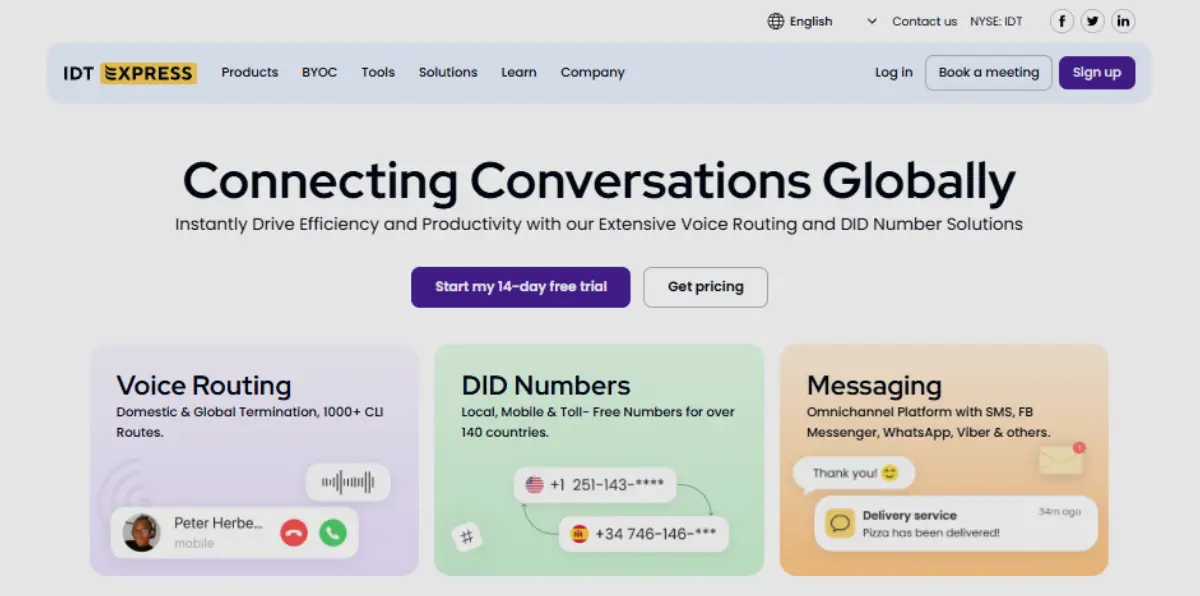Screen dimensions: 1200x596
Task: Click the Spain flag icon
Action: [580, 534]
